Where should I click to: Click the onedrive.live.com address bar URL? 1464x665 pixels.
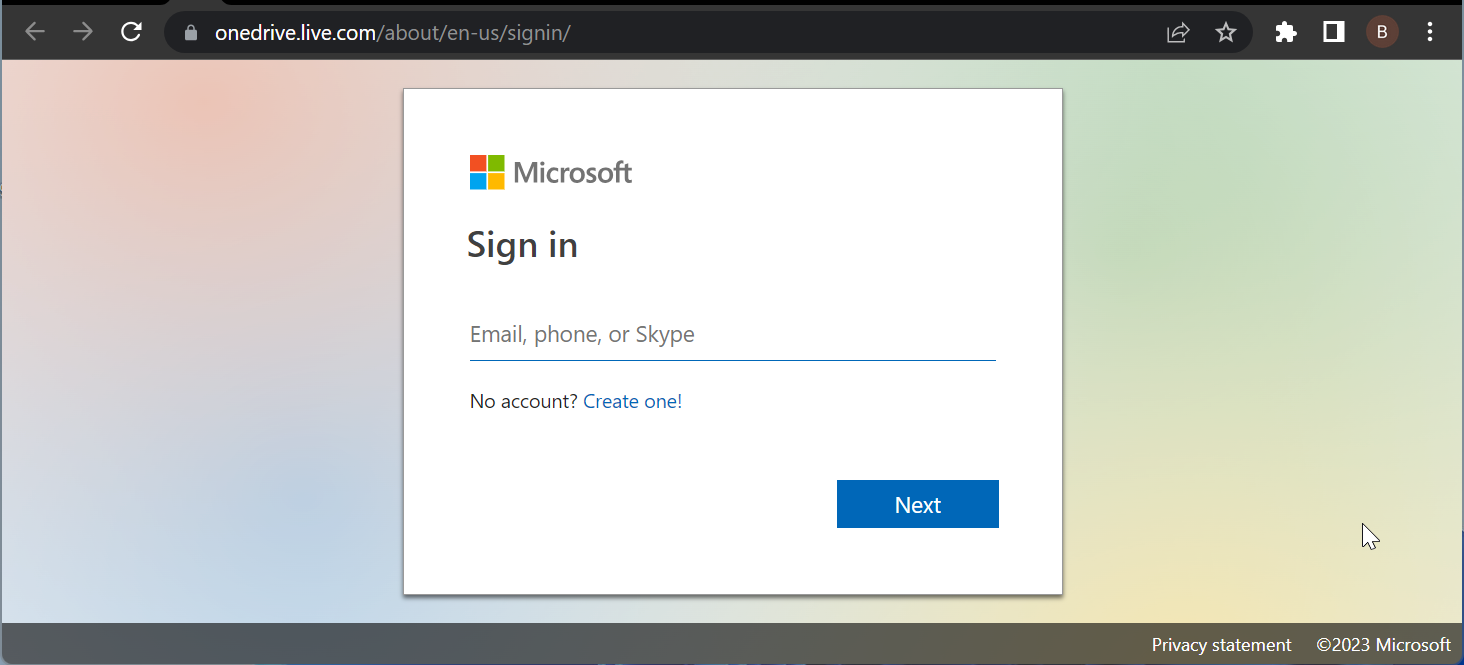(392, 33)
